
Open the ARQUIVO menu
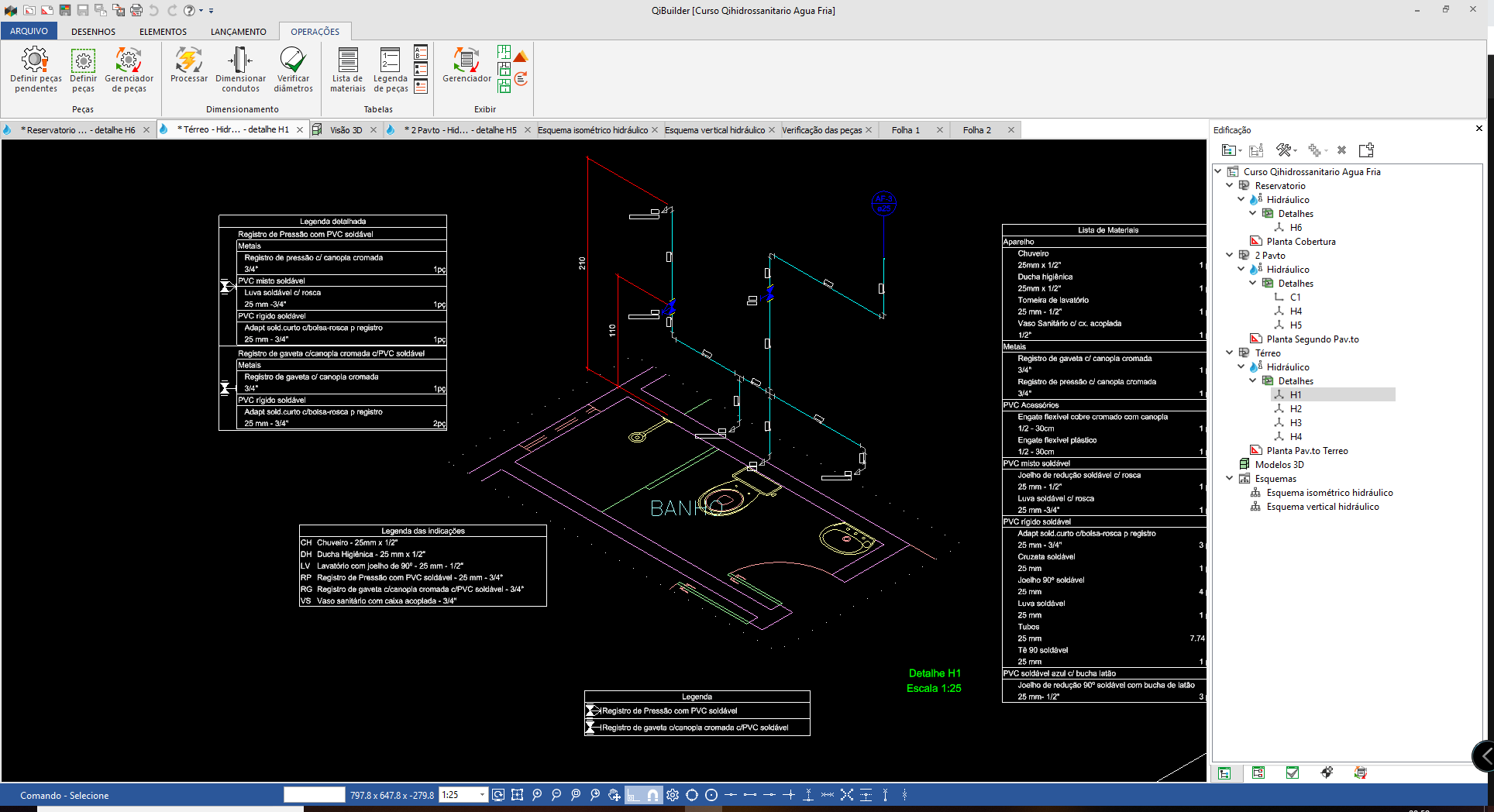point(29,31)
